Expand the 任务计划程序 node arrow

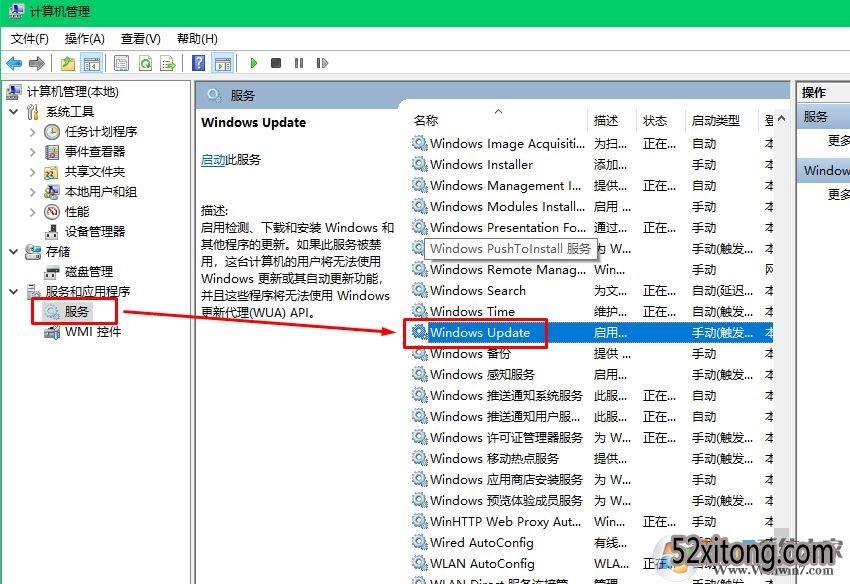tap(33, 132)
